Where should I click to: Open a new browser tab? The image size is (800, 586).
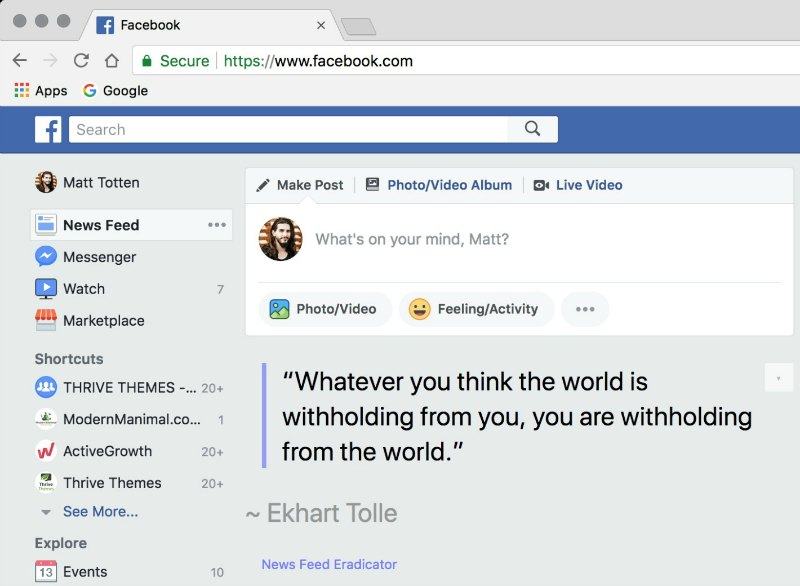[x=358, y=27]
